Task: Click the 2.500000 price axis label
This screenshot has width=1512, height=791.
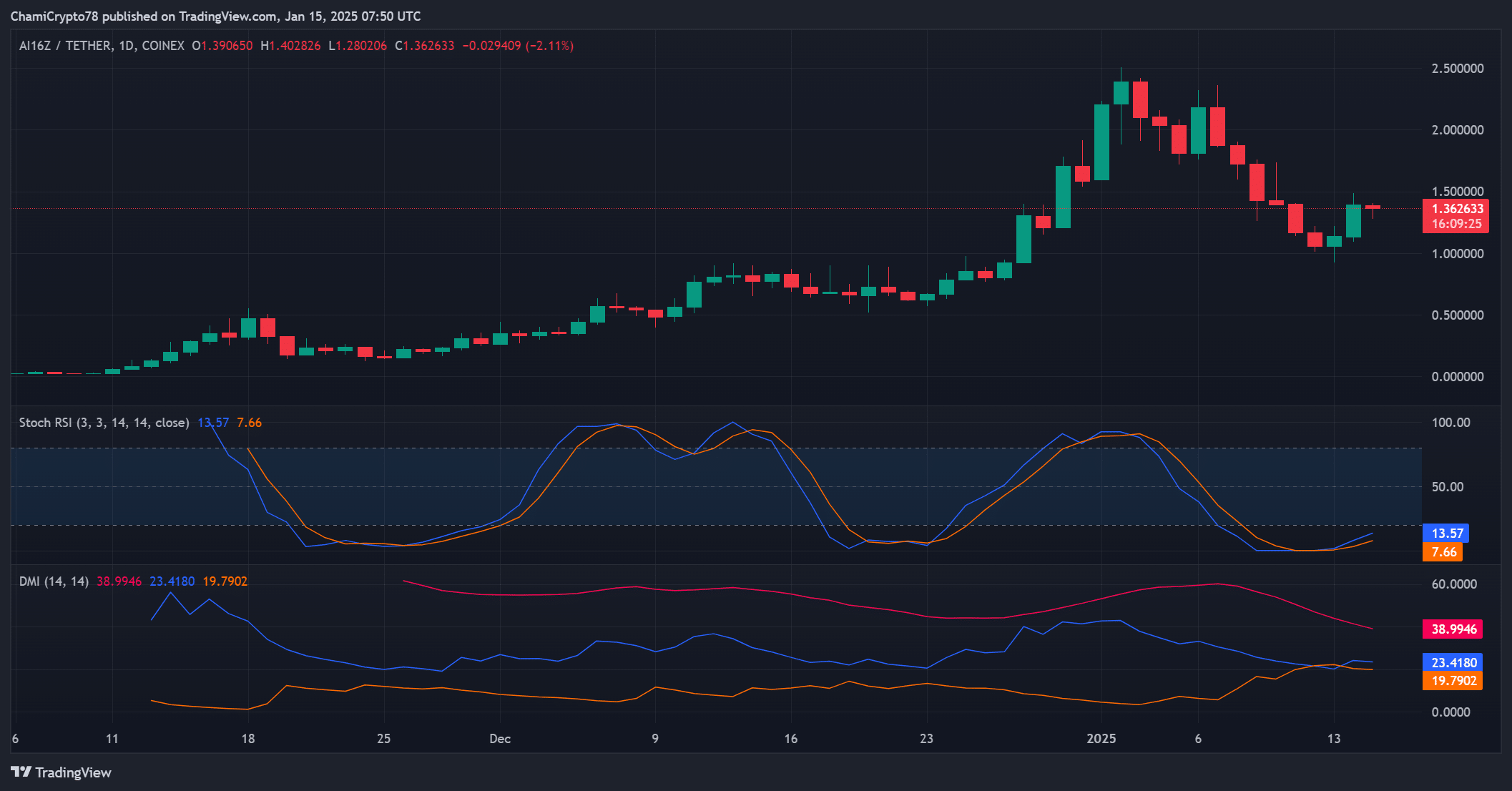Action: 1457,69
